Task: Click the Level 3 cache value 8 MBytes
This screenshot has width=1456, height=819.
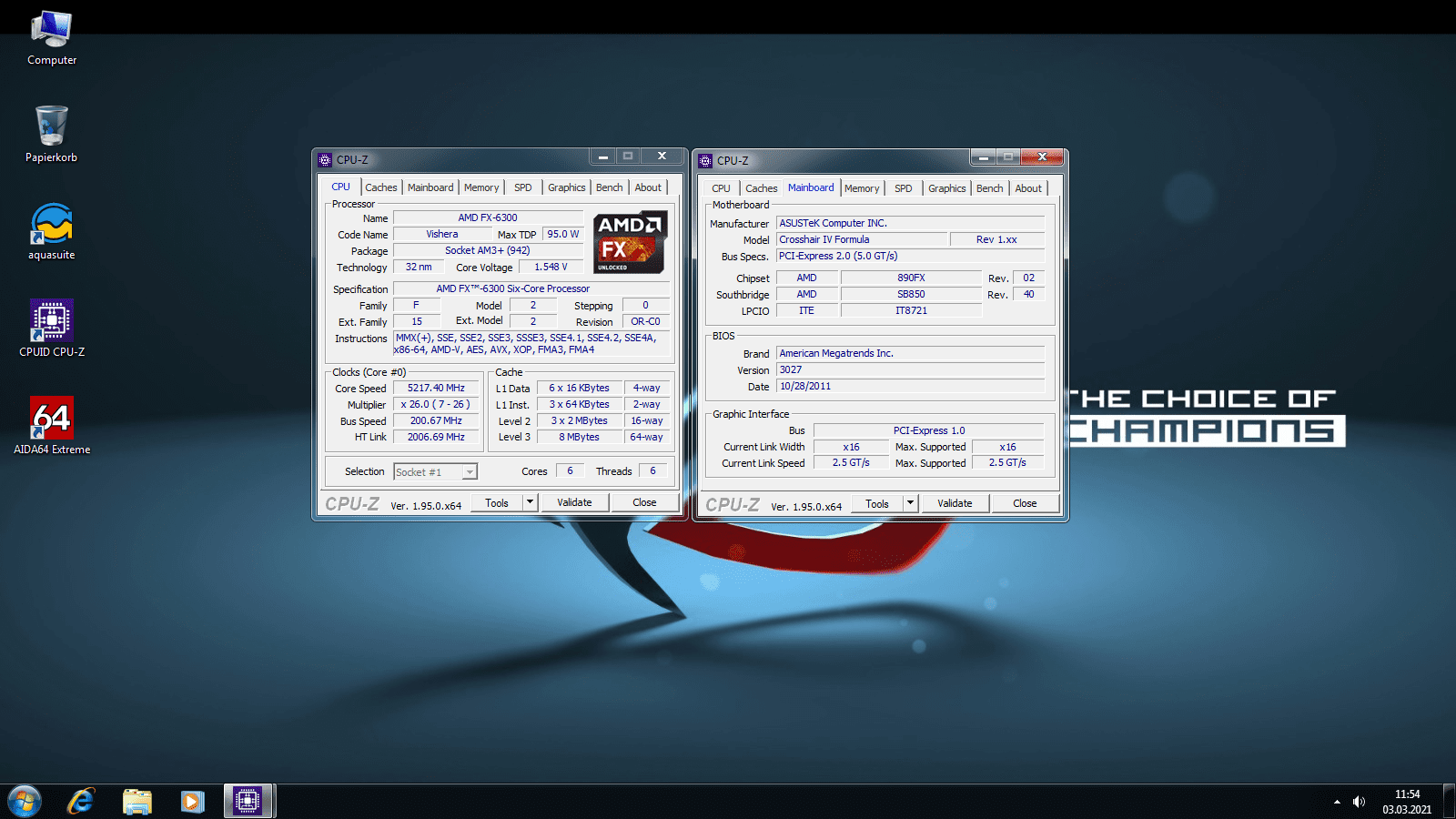Action: coord(580,437)
